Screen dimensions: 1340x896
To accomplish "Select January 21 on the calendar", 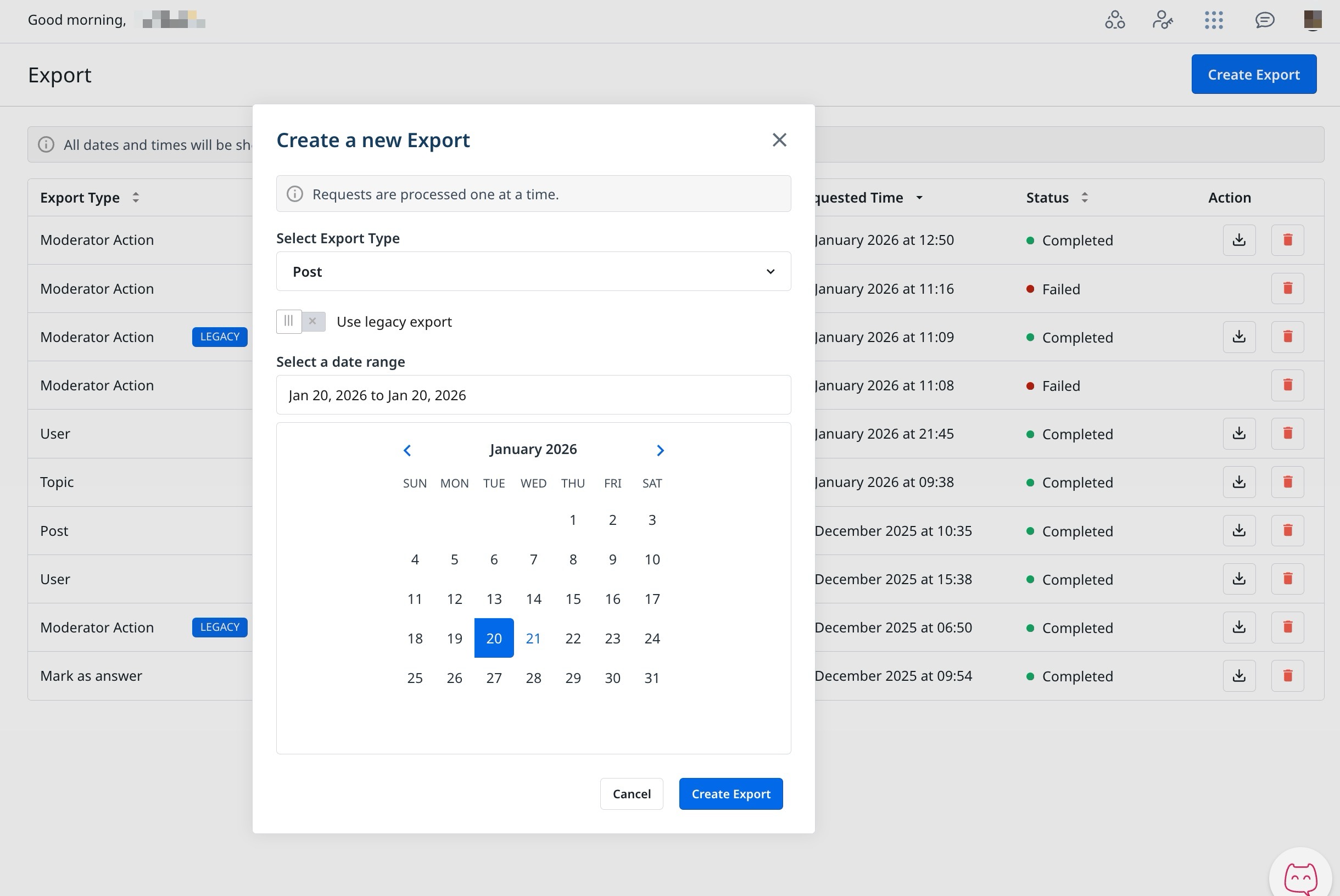I will 533,638.
